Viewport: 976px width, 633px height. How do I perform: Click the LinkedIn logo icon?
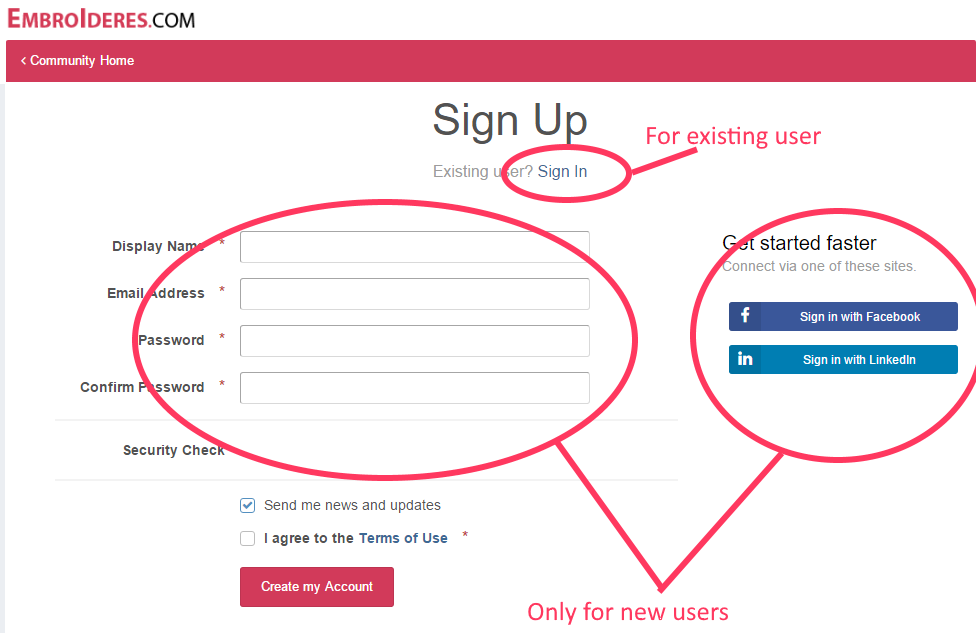pyautogui.click(x=745, y=359)
